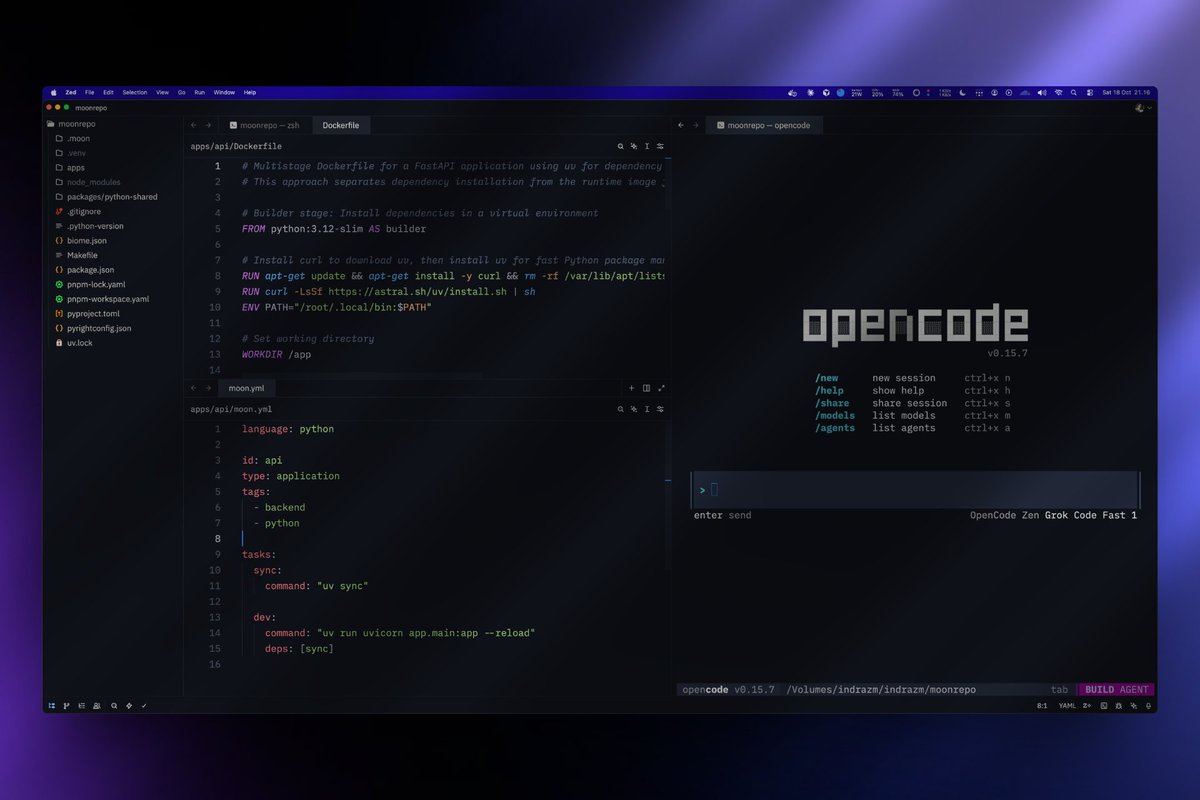Open the user avatar menu
Screen dimensions: 1200x800
click(x=1142, y=108)
